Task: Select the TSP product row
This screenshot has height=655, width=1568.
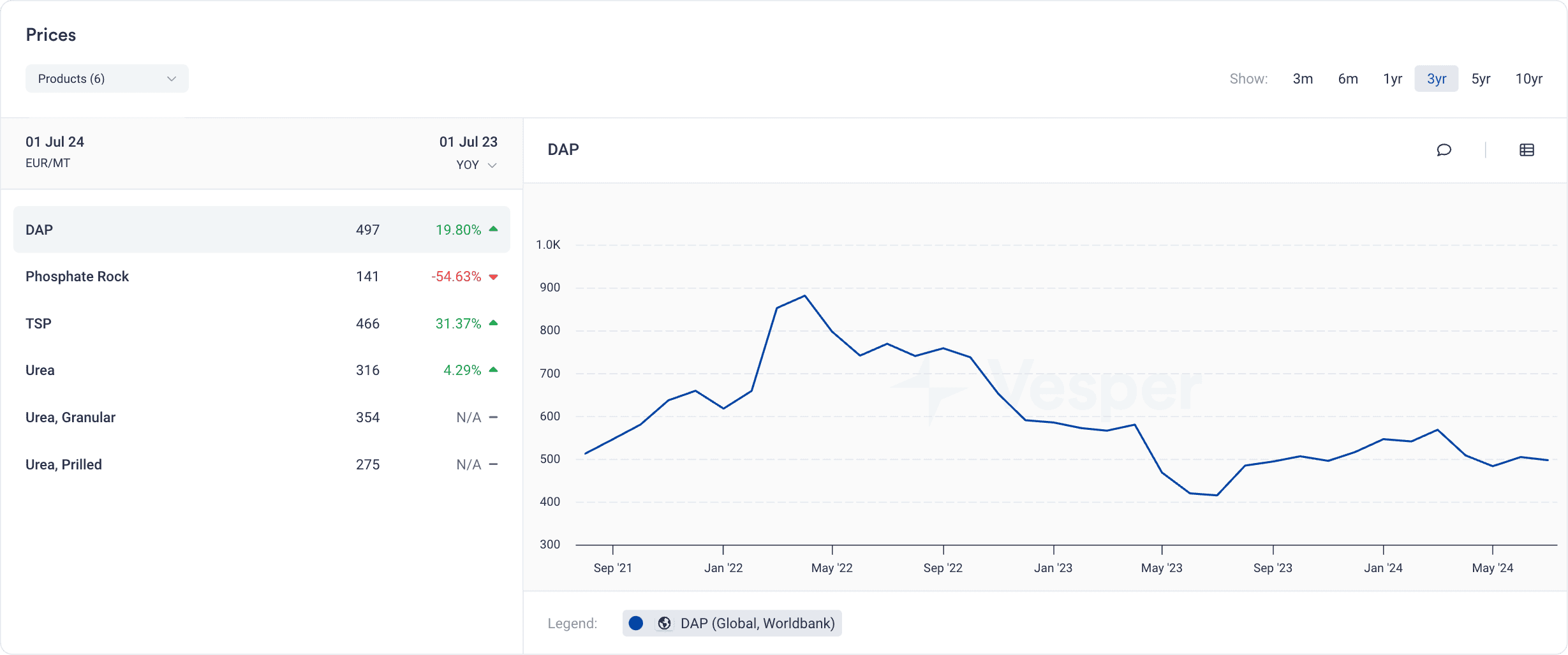Action: click(x=262, y=323)
